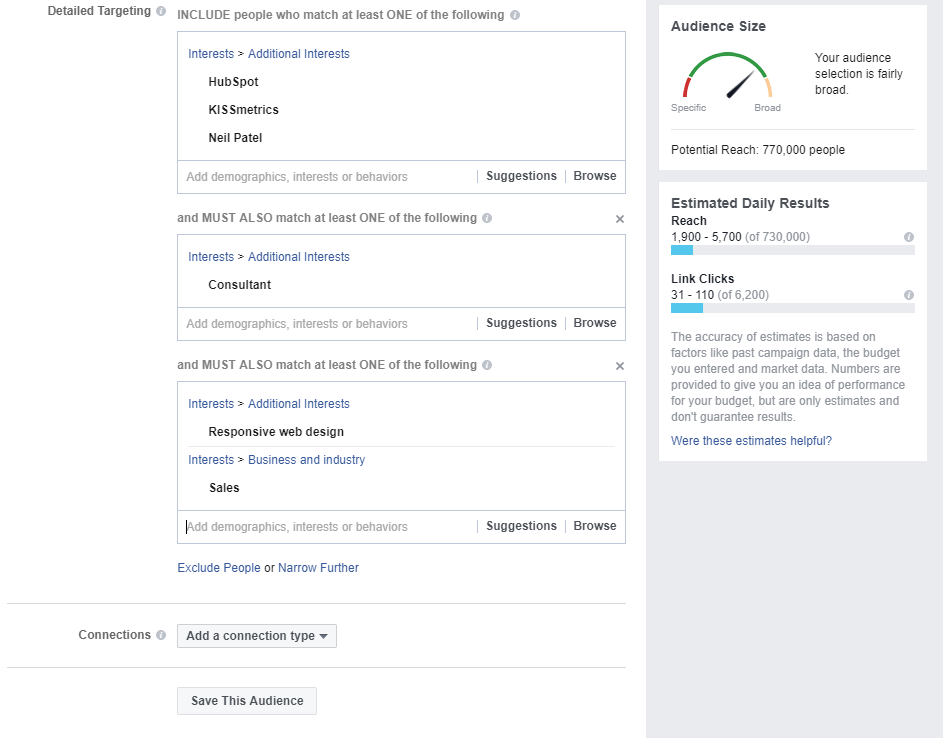
Task: Click the Exclude People link
Action: click(219, 568)
